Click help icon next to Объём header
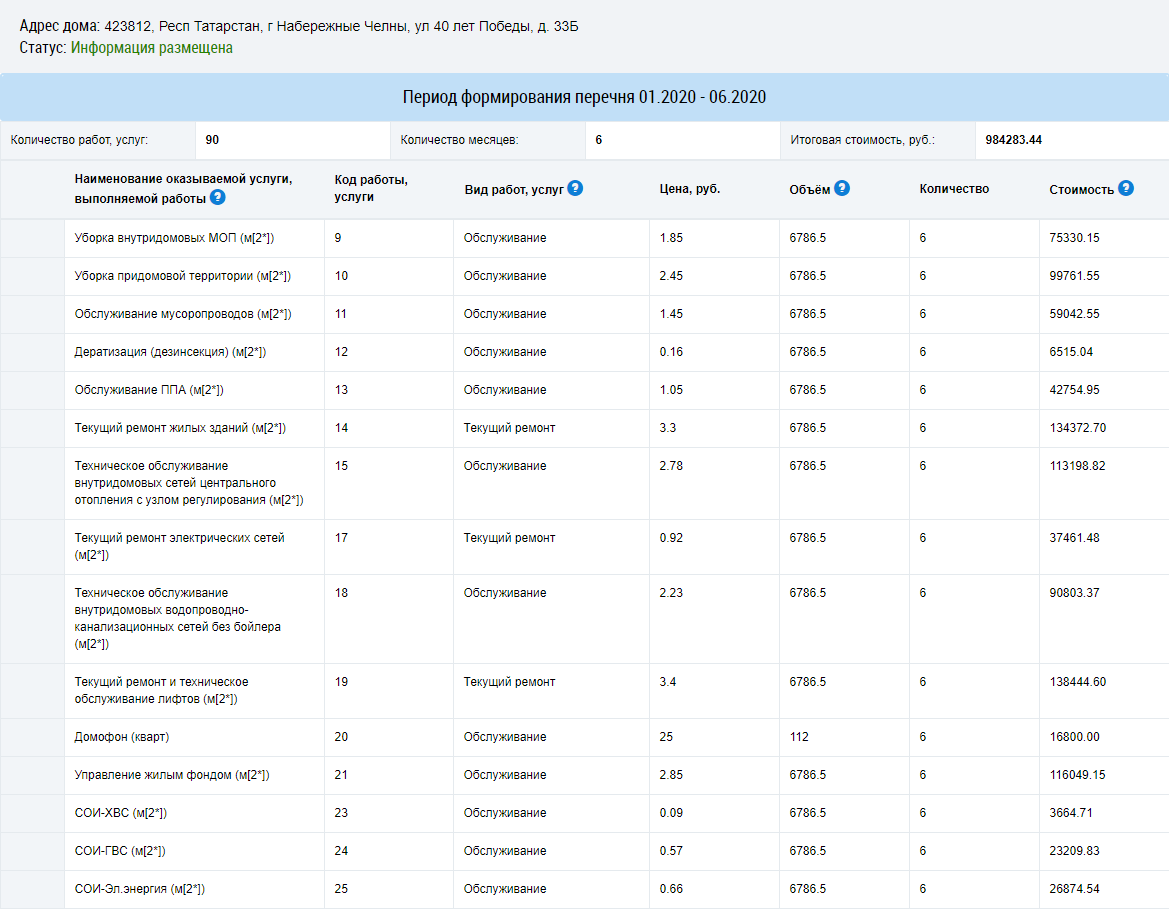 coord(842,189)
